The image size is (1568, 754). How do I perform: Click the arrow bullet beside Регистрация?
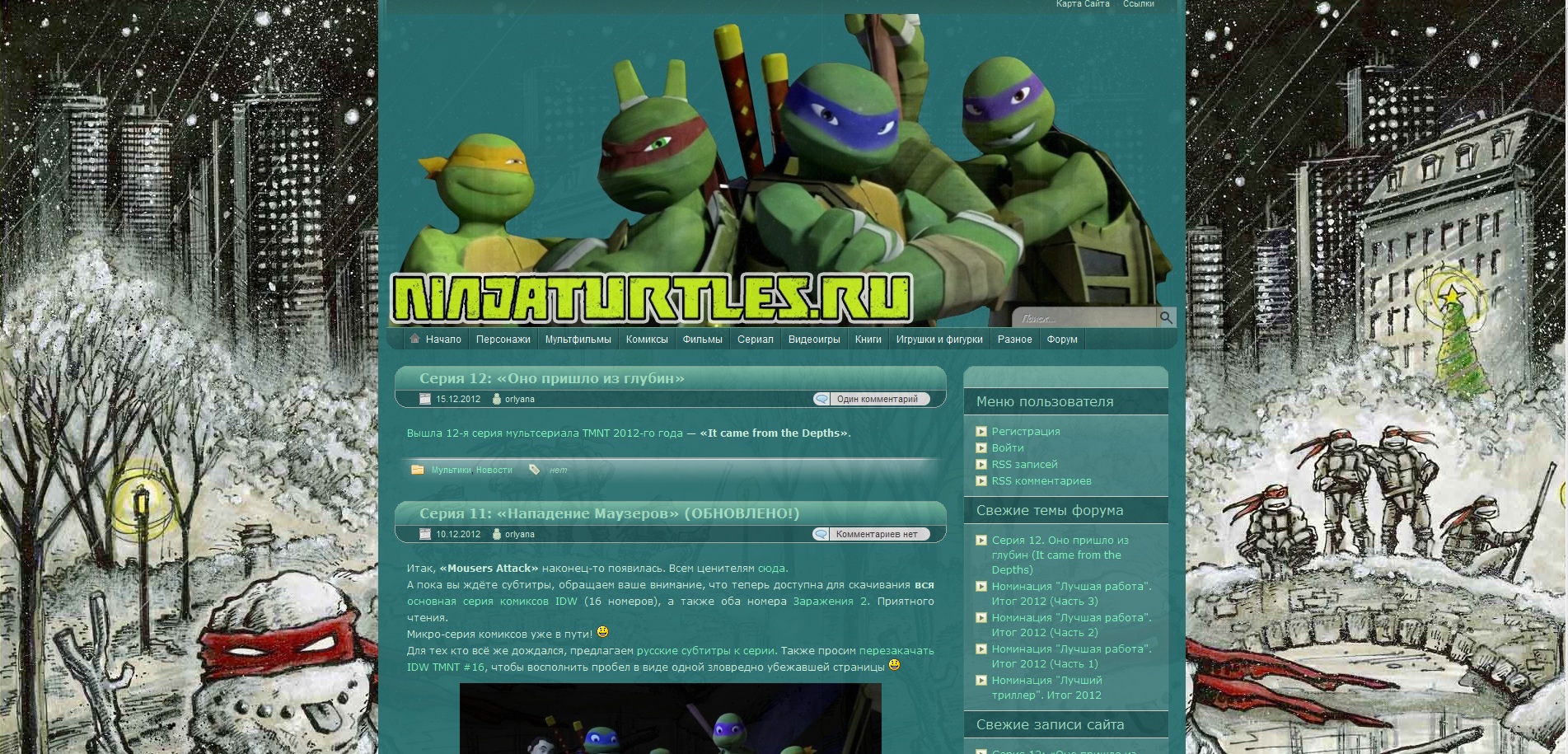[981, 431]
